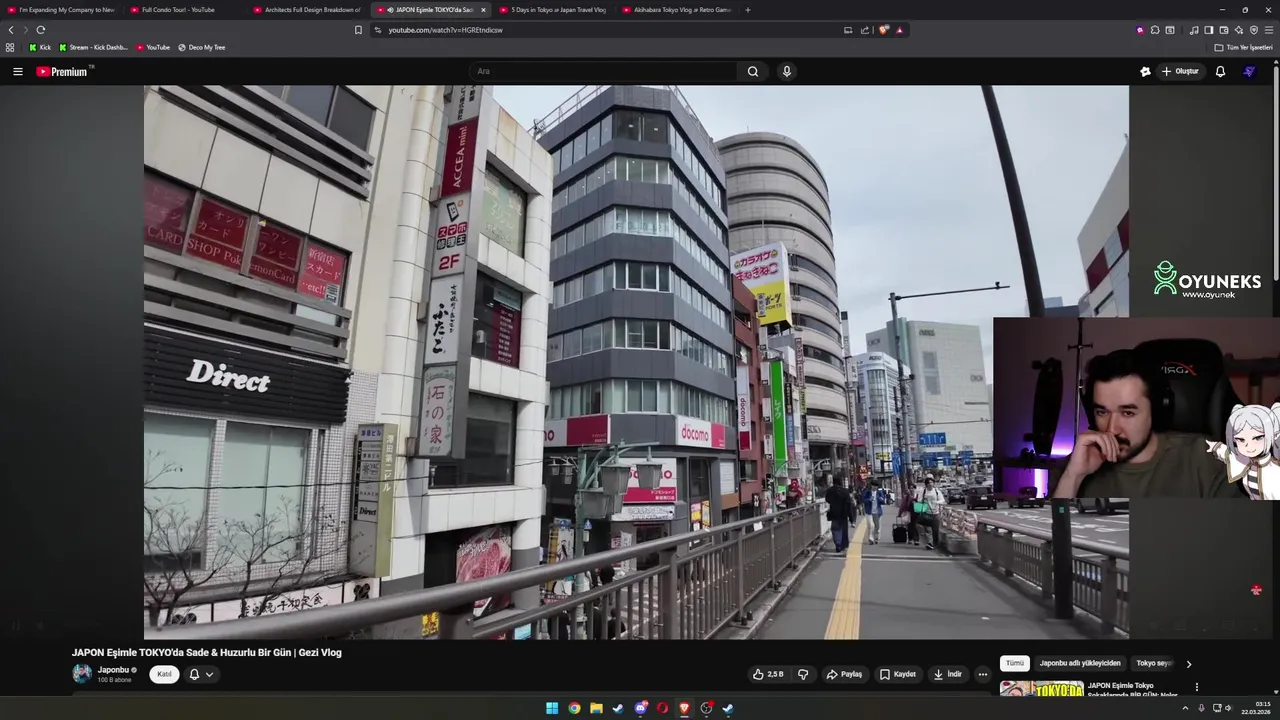This screenshot has width=1280, height=720.
Task: Click the address bar share icon
Action: click(x=865, y=30)
